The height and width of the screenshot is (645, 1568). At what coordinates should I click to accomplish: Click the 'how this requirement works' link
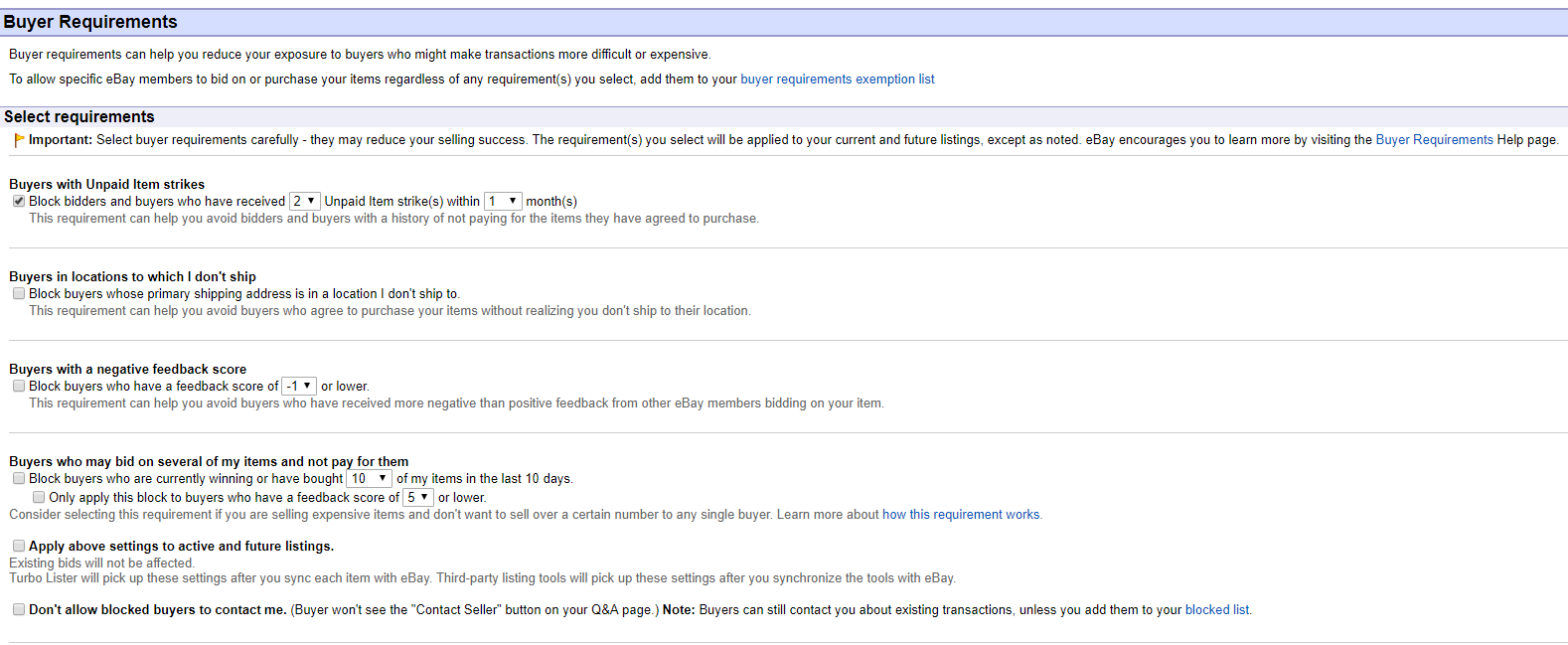point(961,515)
